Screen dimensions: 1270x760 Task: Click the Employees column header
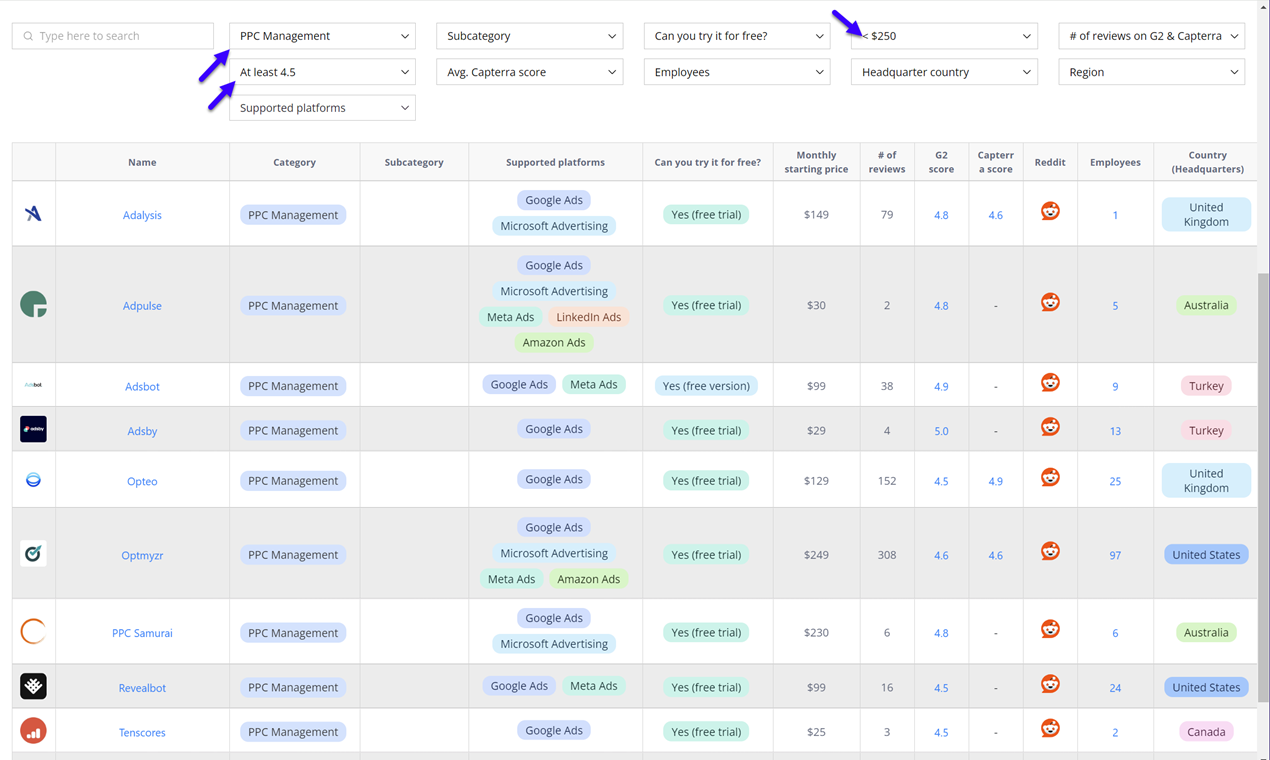1115,162
